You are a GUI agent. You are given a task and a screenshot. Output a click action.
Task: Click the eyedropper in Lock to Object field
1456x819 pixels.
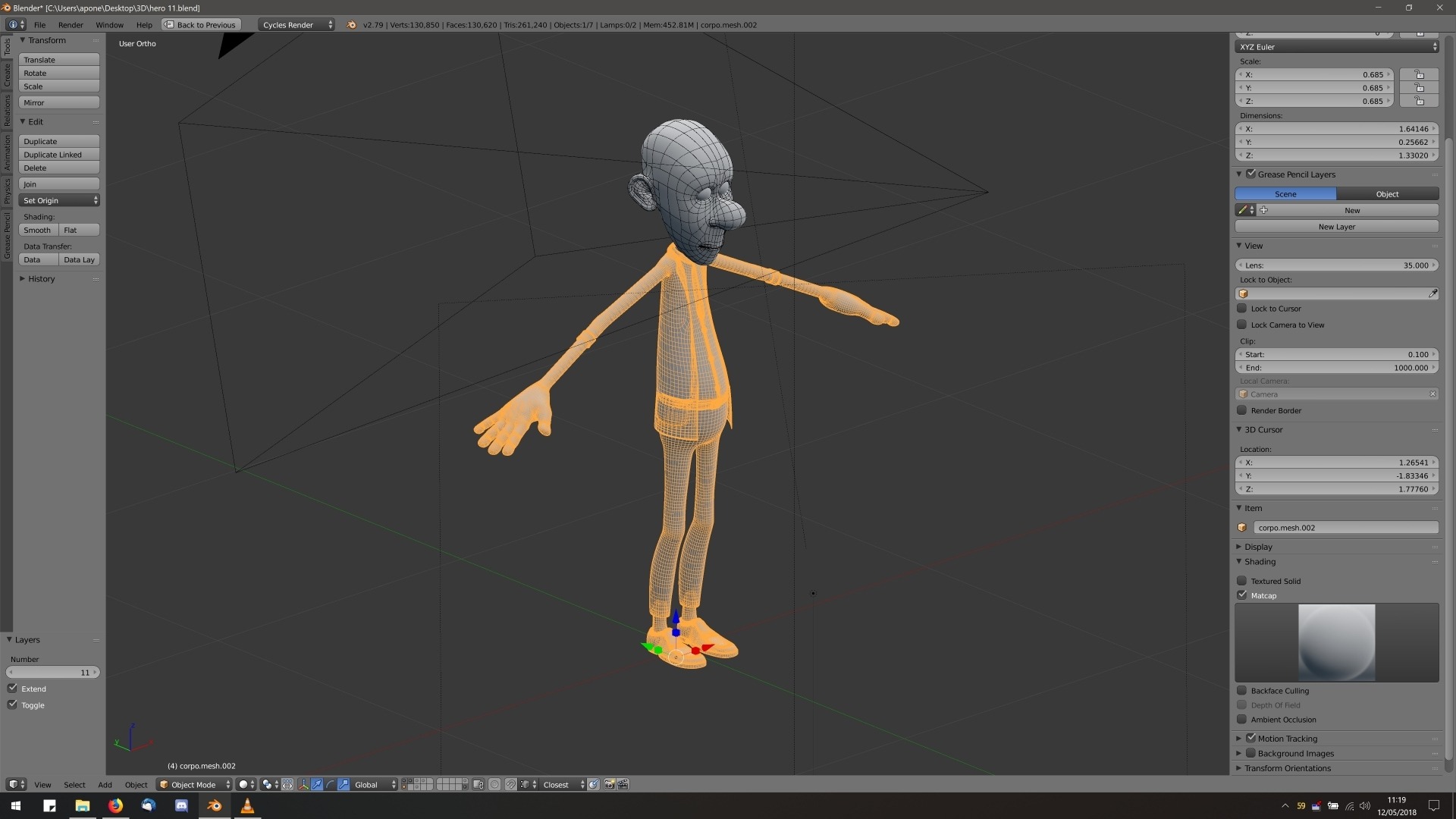(x=1432, y=293)
